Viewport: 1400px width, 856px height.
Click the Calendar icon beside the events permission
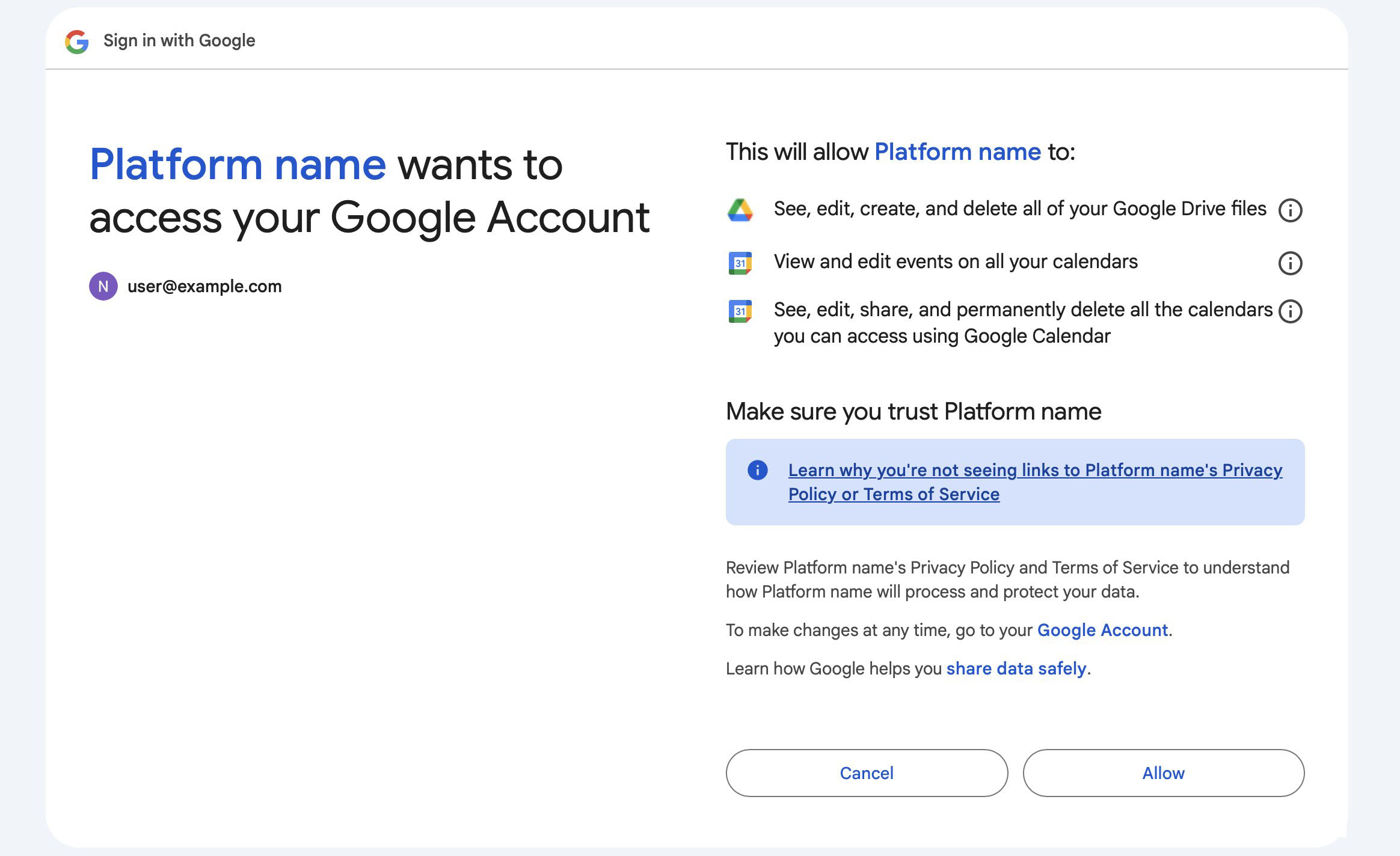pos(741,262)
